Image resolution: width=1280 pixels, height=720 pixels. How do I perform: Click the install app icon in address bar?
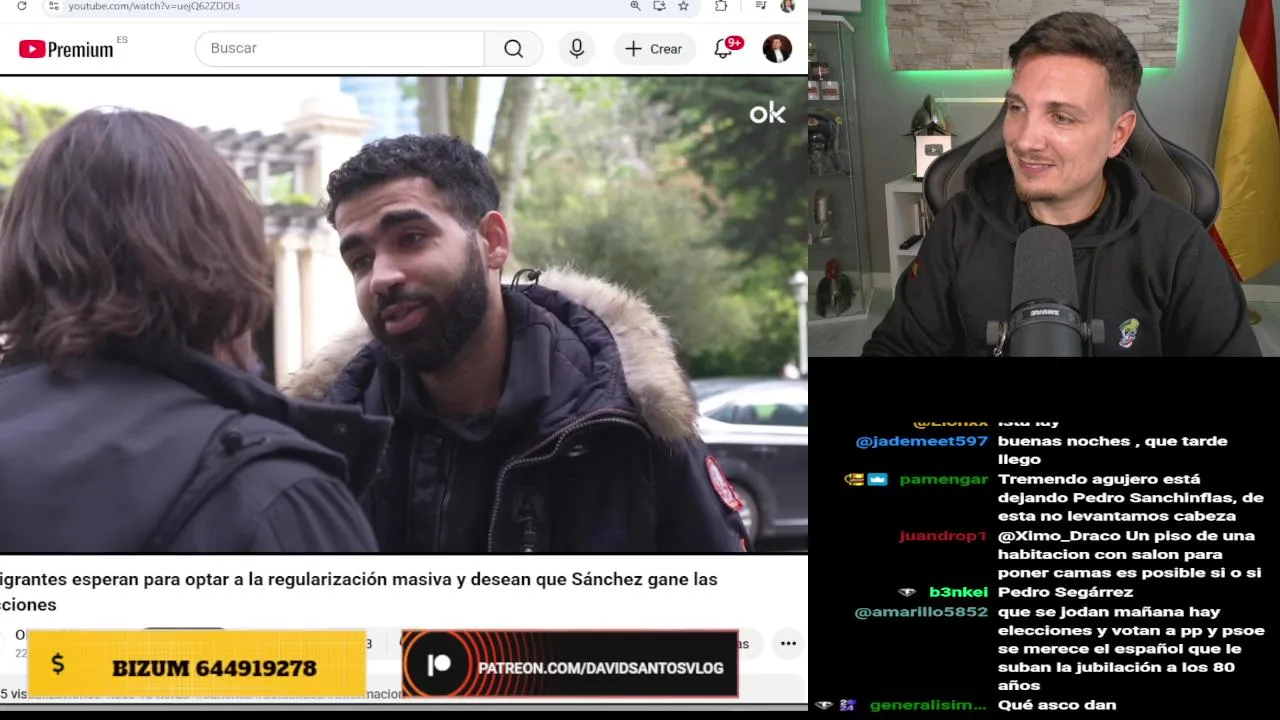pos(659,6)
